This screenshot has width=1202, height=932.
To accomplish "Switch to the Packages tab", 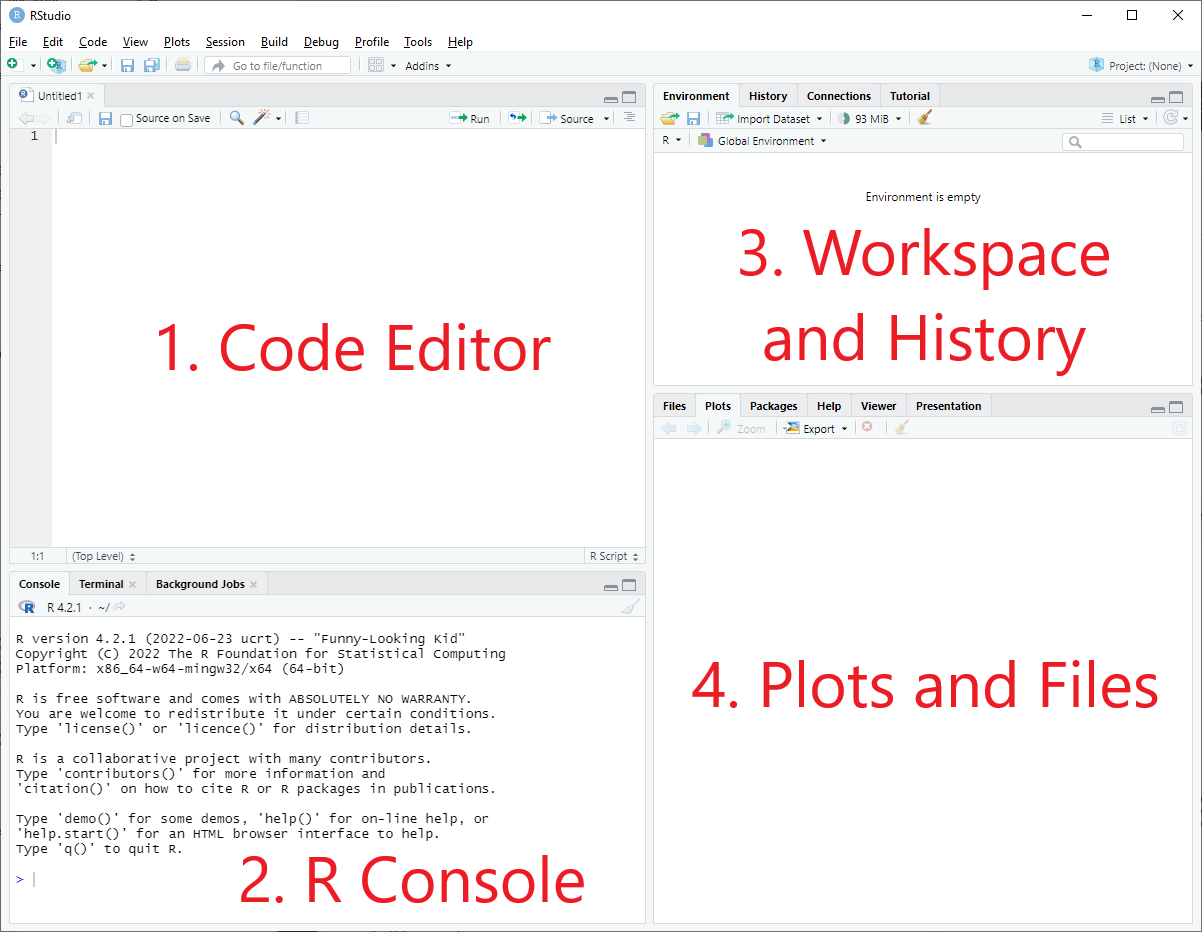I will (x=773, y=406).
